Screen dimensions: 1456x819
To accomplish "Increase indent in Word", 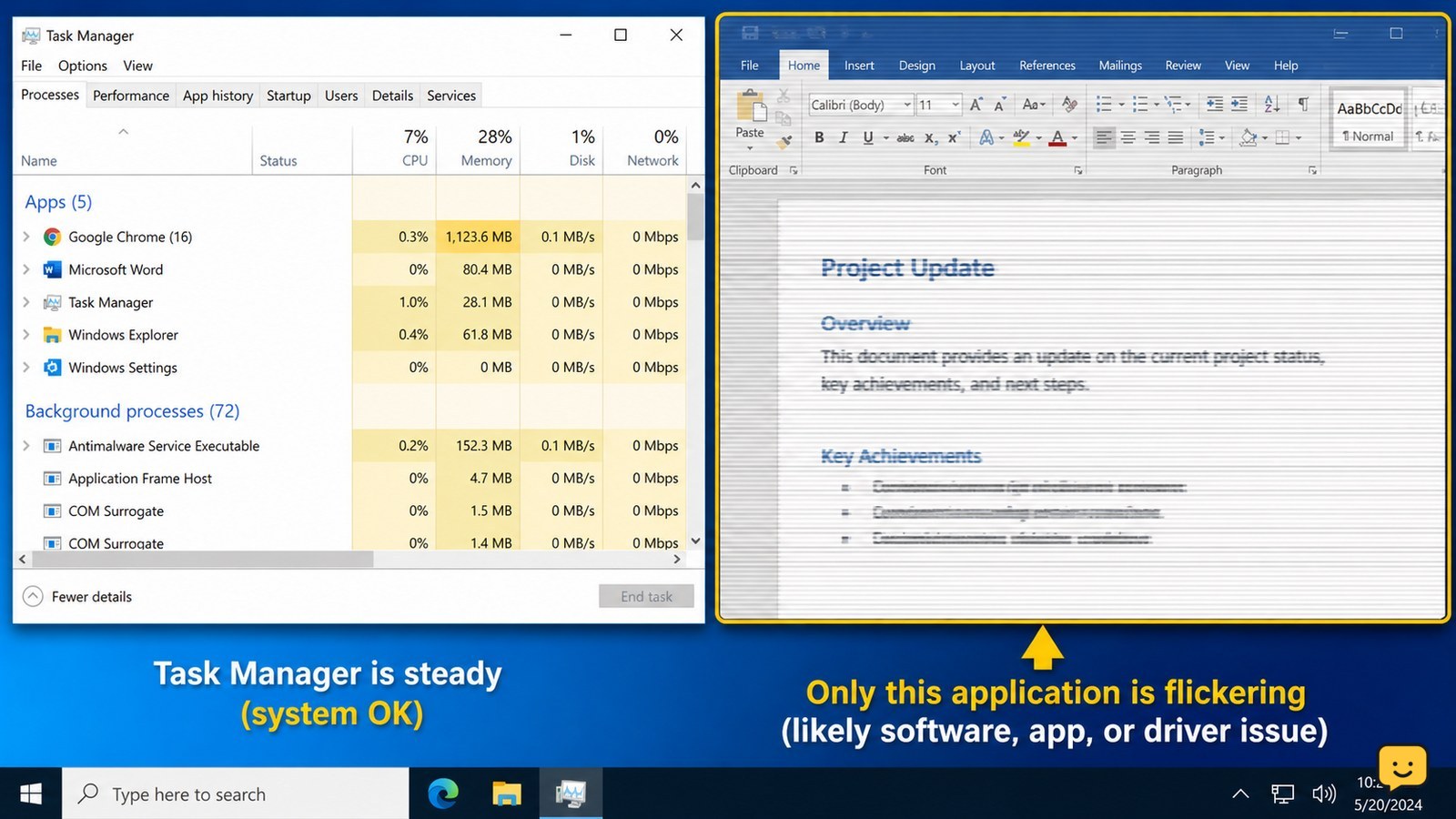I will pyautogui.click(x=1239, y=105).
